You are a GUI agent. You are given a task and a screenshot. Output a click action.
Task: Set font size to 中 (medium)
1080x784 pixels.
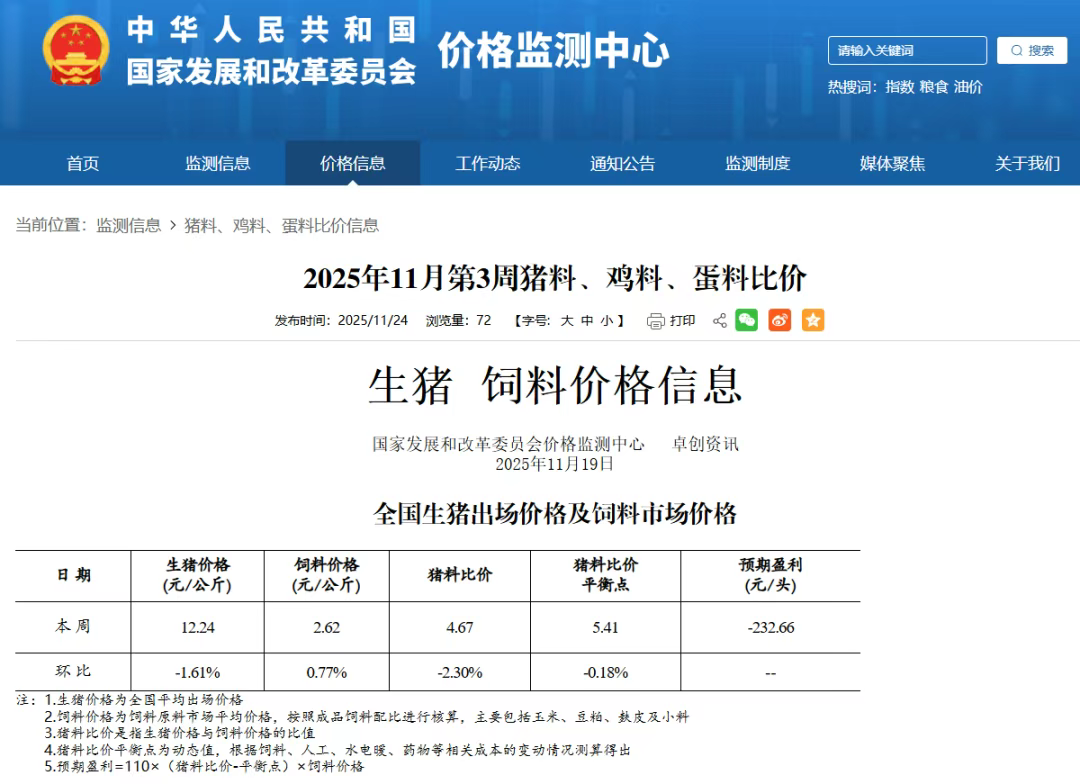[x=587, y=321]
